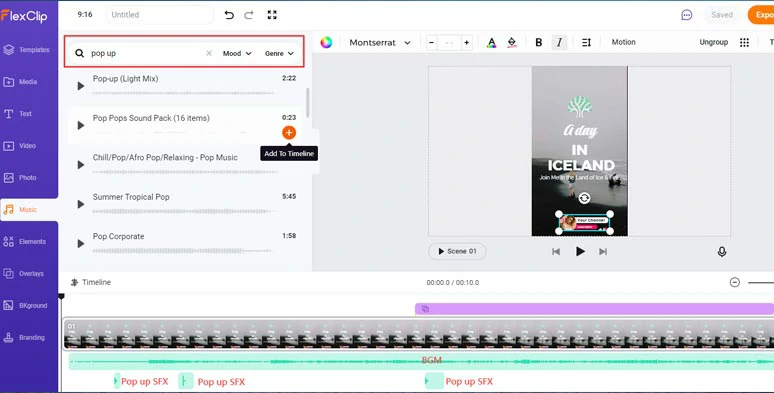Open the voiceover microphone icon

pos(722,252)
